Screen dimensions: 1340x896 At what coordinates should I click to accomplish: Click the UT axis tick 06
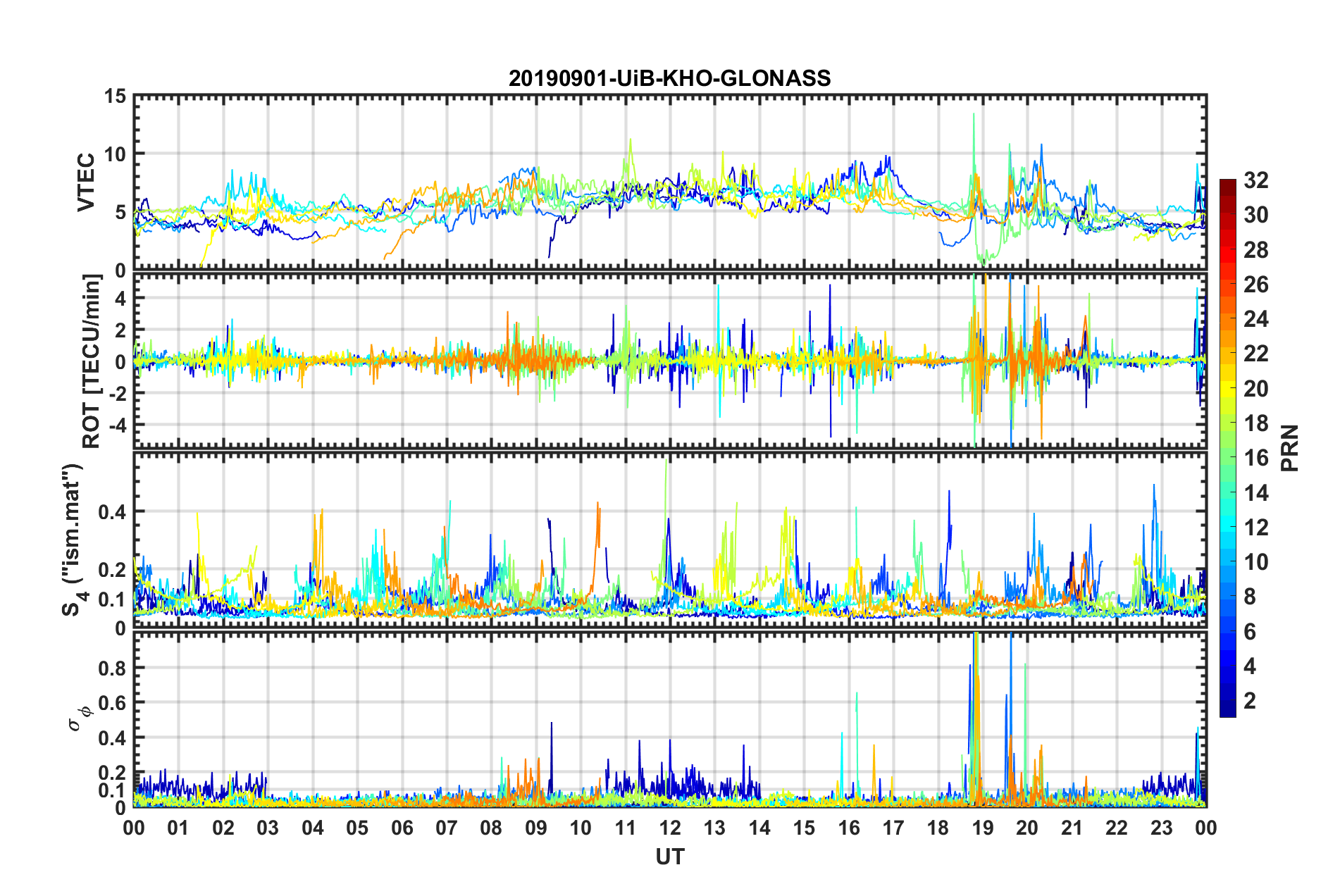(402, 828)
